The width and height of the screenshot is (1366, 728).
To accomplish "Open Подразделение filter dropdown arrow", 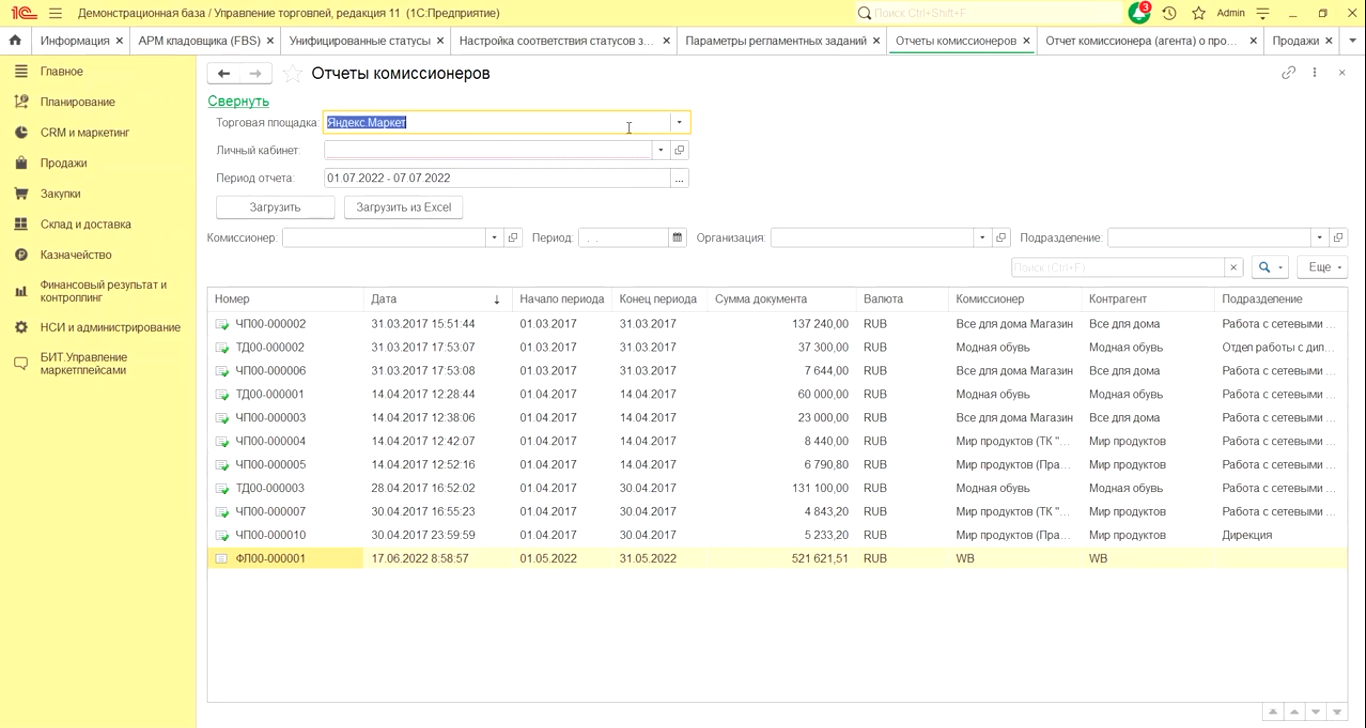I will coord(1320,238).
